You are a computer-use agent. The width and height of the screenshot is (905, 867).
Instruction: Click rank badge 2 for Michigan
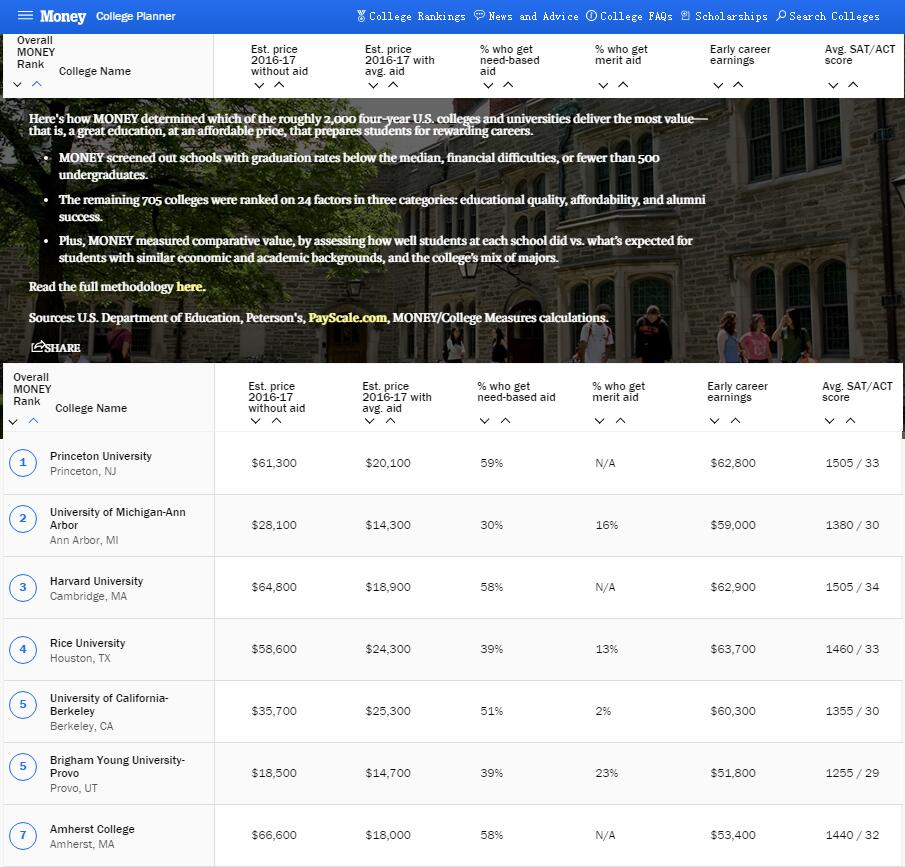point(23,518)
